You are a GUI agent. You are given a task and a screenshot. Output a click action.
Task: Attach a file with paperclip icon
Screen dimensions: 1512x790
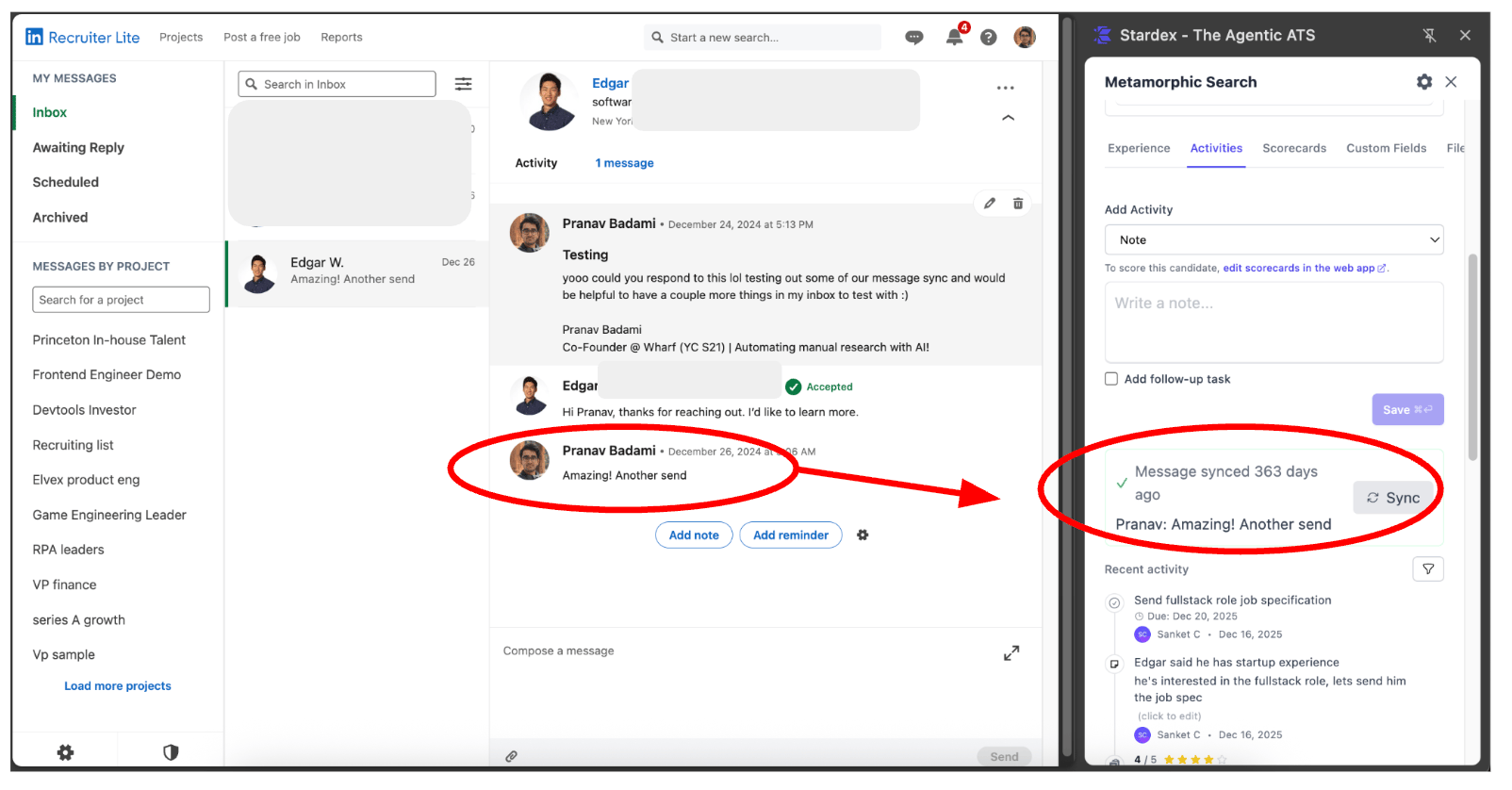tap(511, 756)
